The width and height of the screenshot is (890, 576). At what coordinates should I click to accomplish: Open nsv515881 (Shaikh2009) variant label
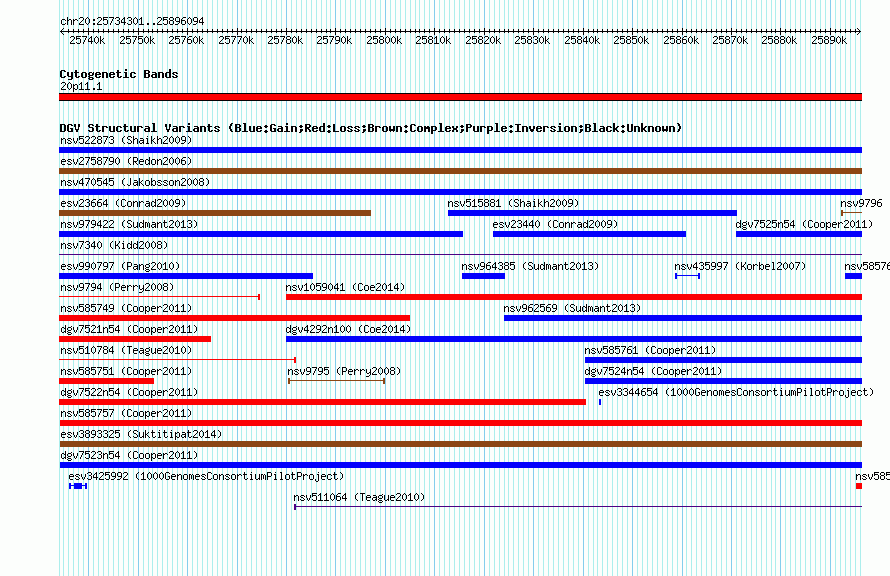click(x=513, y=203)
